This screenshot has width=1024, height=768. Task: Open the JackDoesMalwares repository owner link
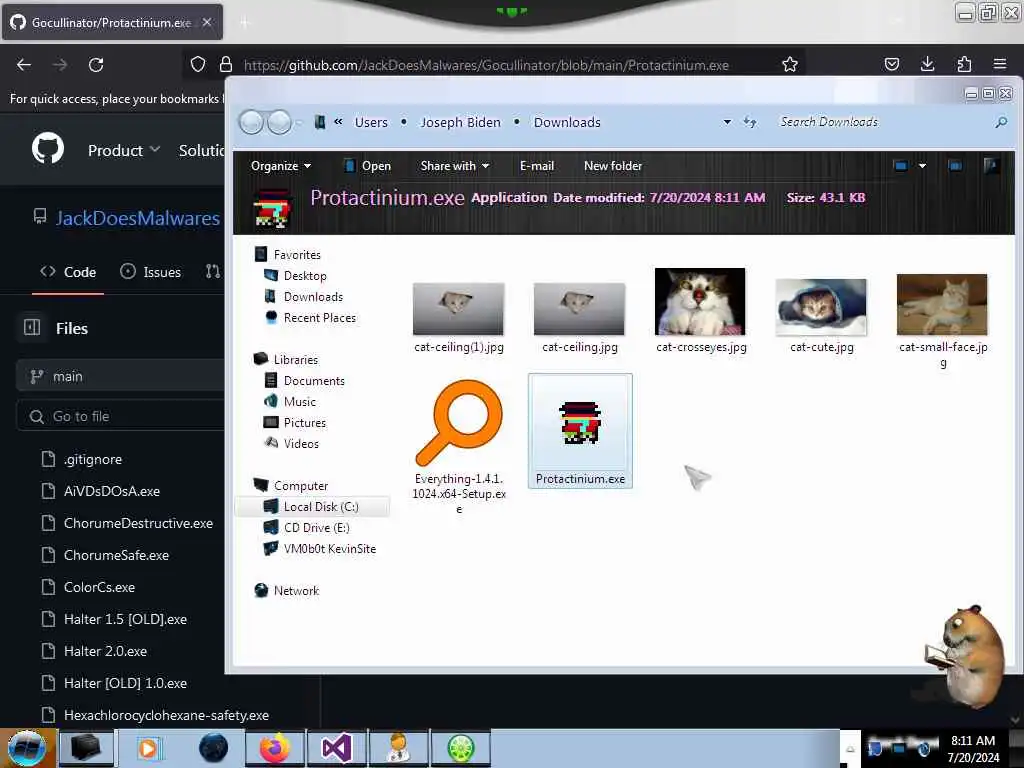pyautogui.click(x=138, y=218)
